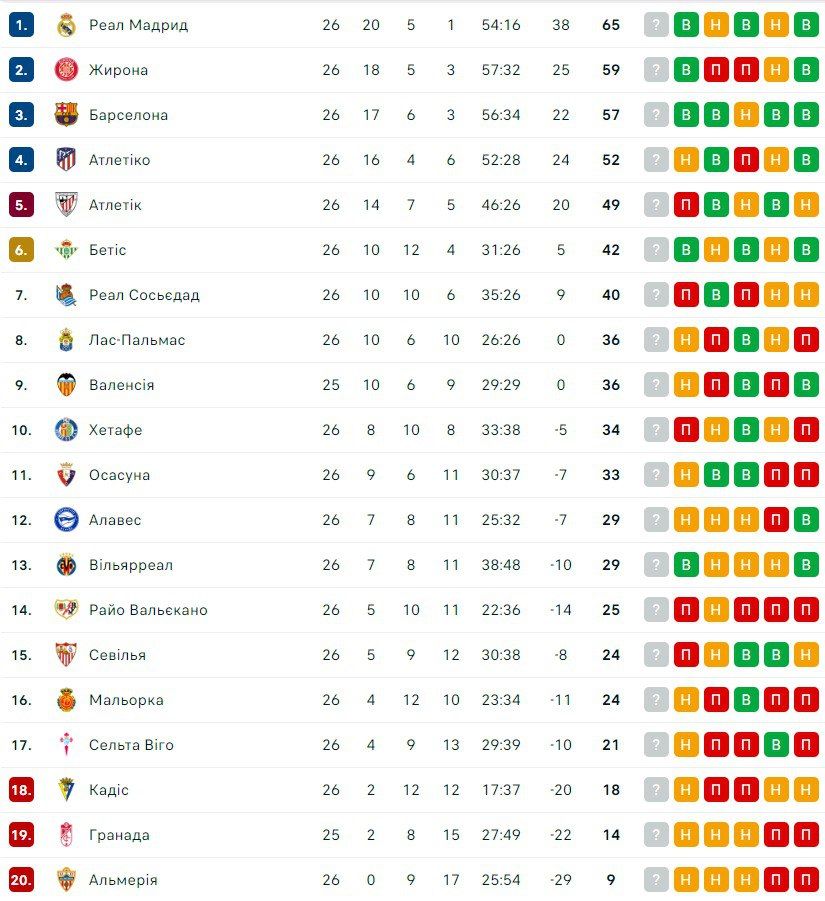Click the red position badge number 18
Viewport: 825px width, 901px height.
[21, 790]
